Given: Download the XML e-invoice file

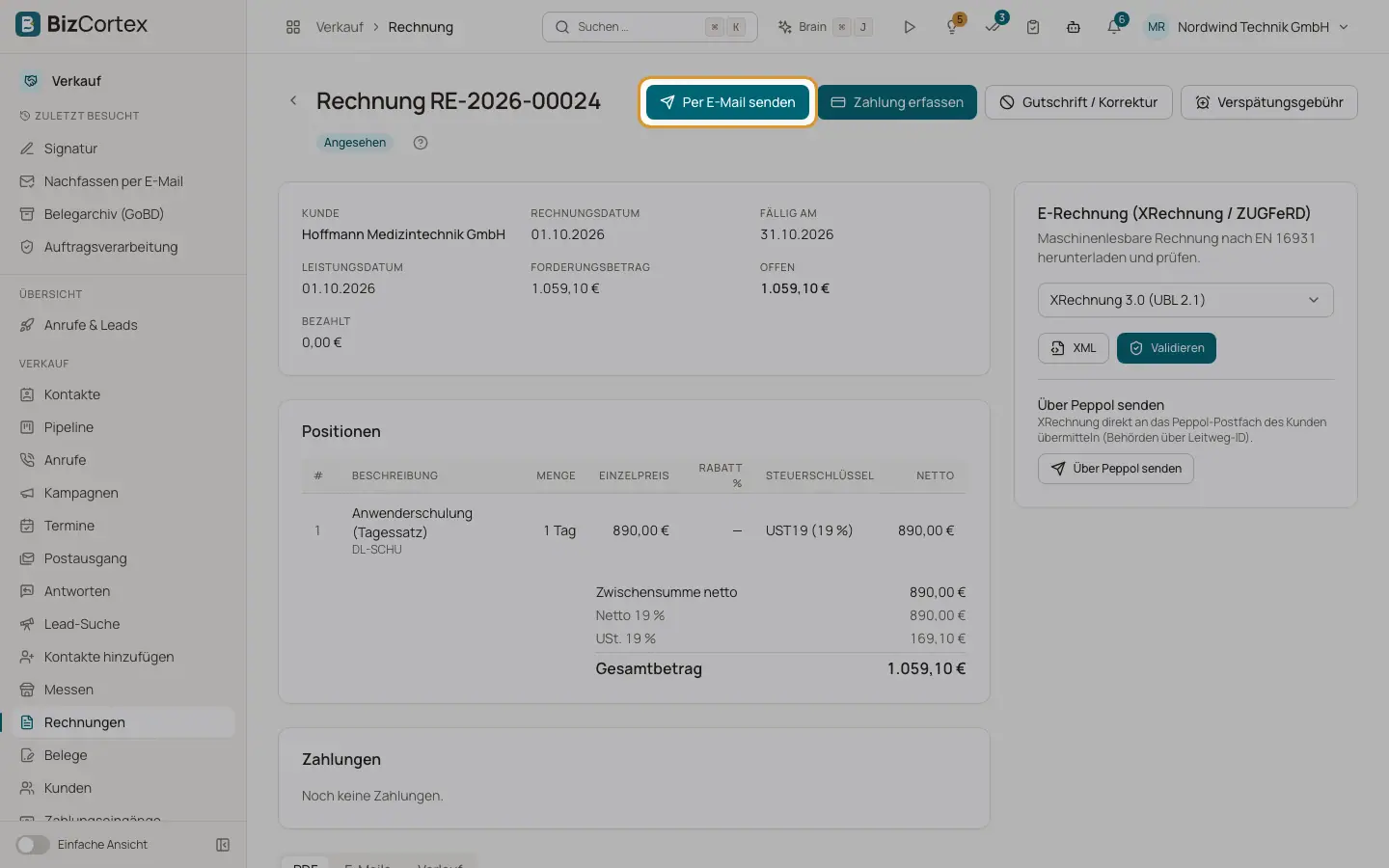Looking at the screenshot, I should pos(1074,348).
